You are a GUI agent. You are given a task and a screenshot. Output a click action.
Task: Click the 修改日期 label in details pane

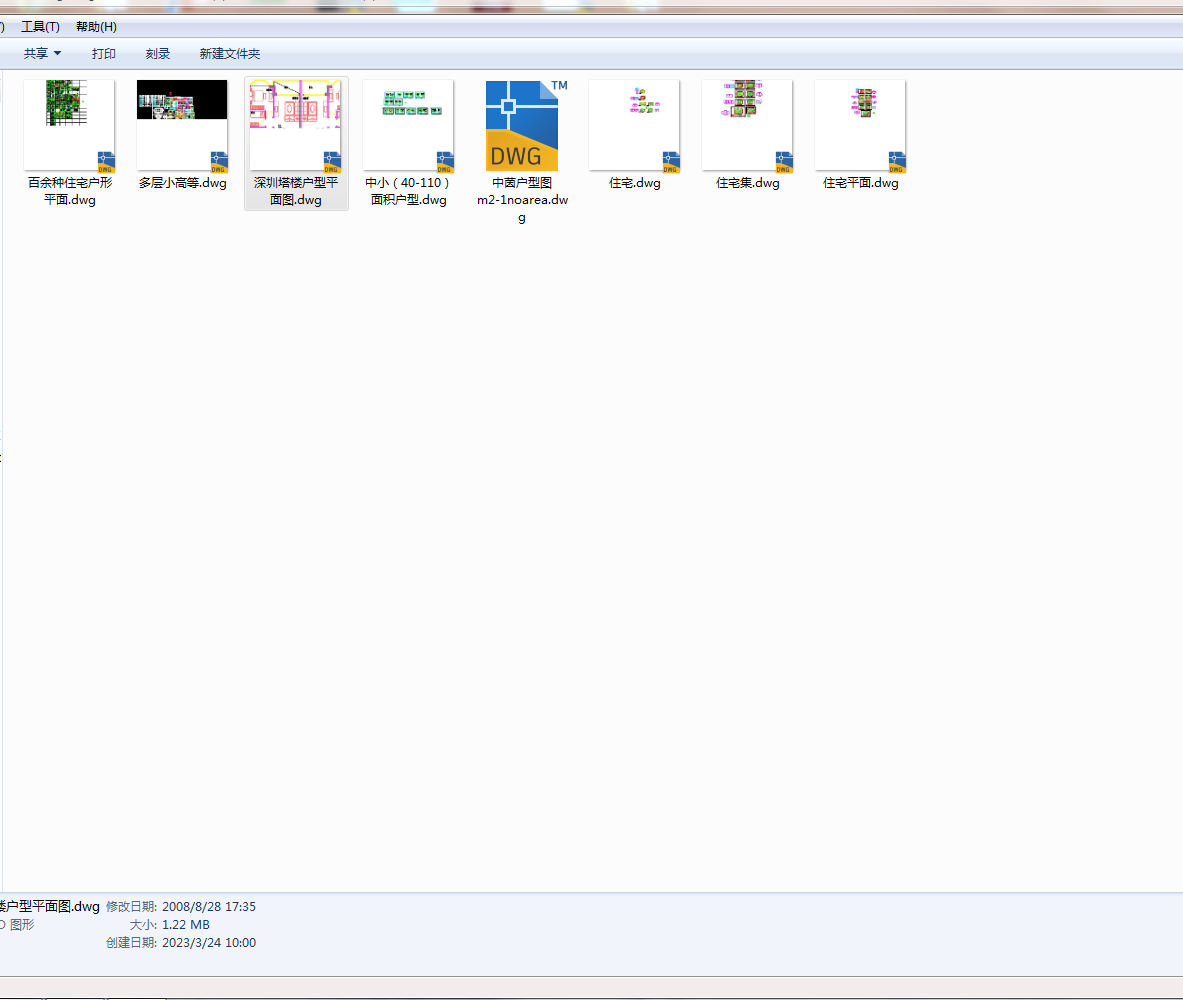[x=131, y=906]
